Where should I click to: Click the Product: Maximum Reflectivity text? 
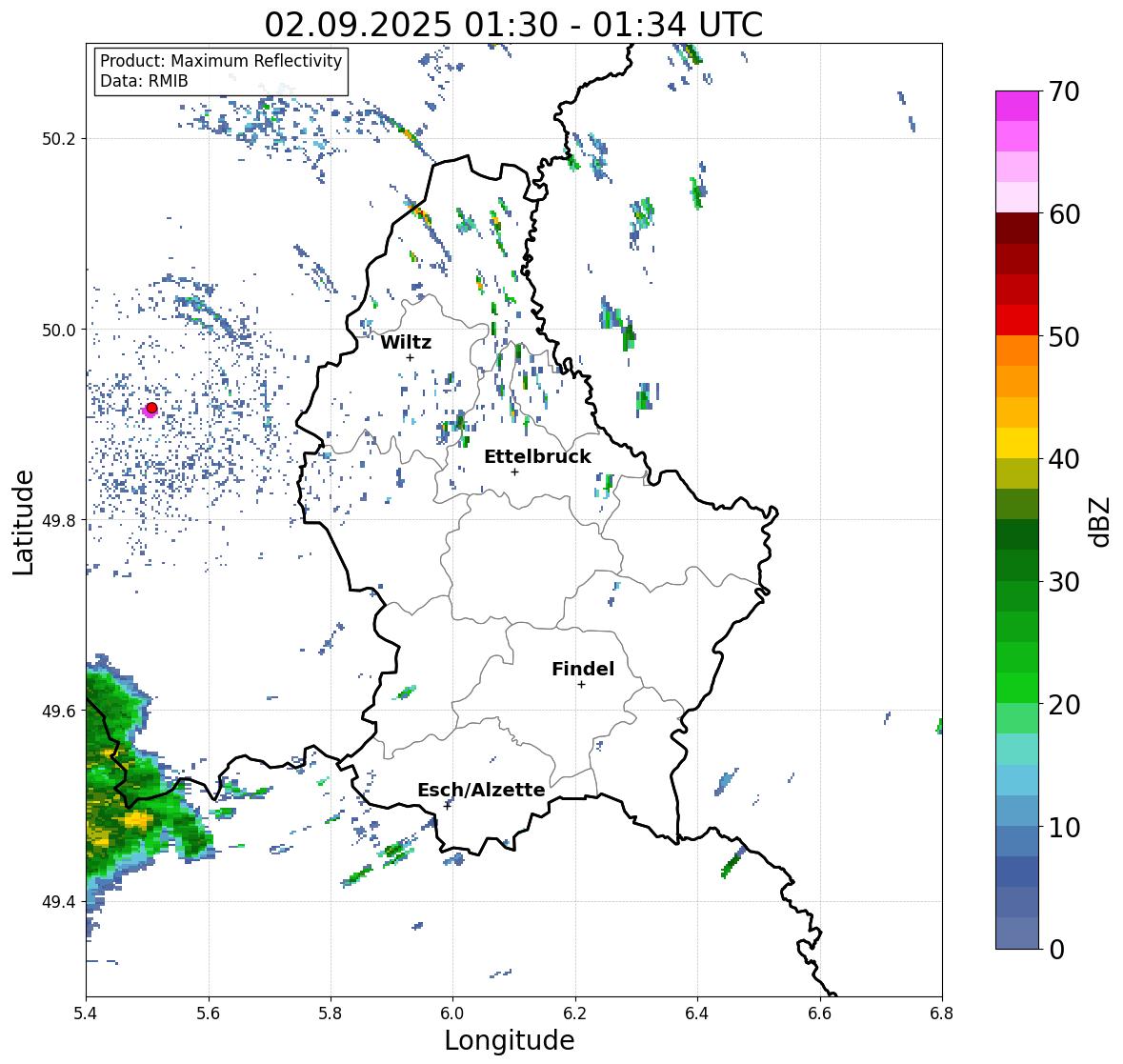[221, 61]
